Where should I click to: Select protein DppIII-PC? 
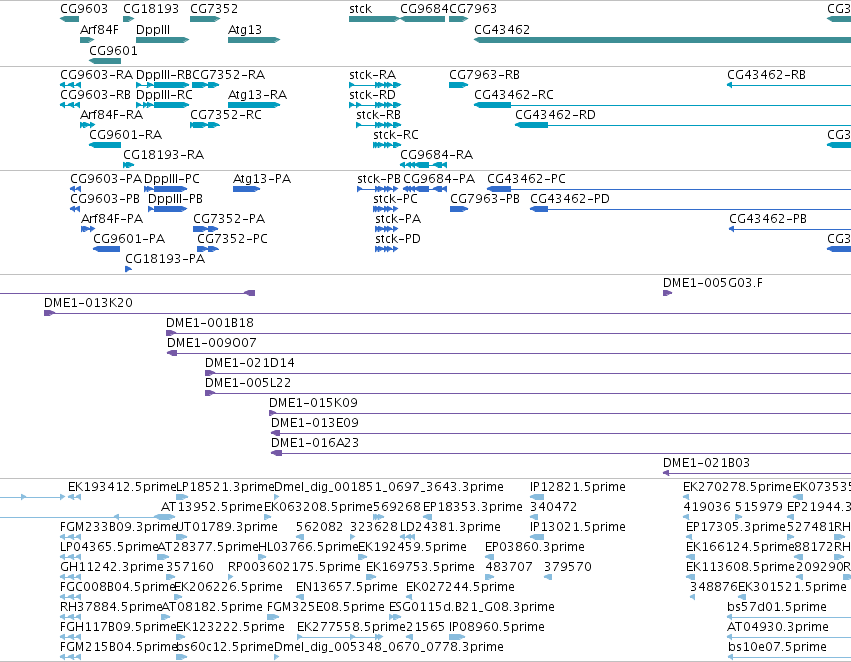(x=166, y=189)
